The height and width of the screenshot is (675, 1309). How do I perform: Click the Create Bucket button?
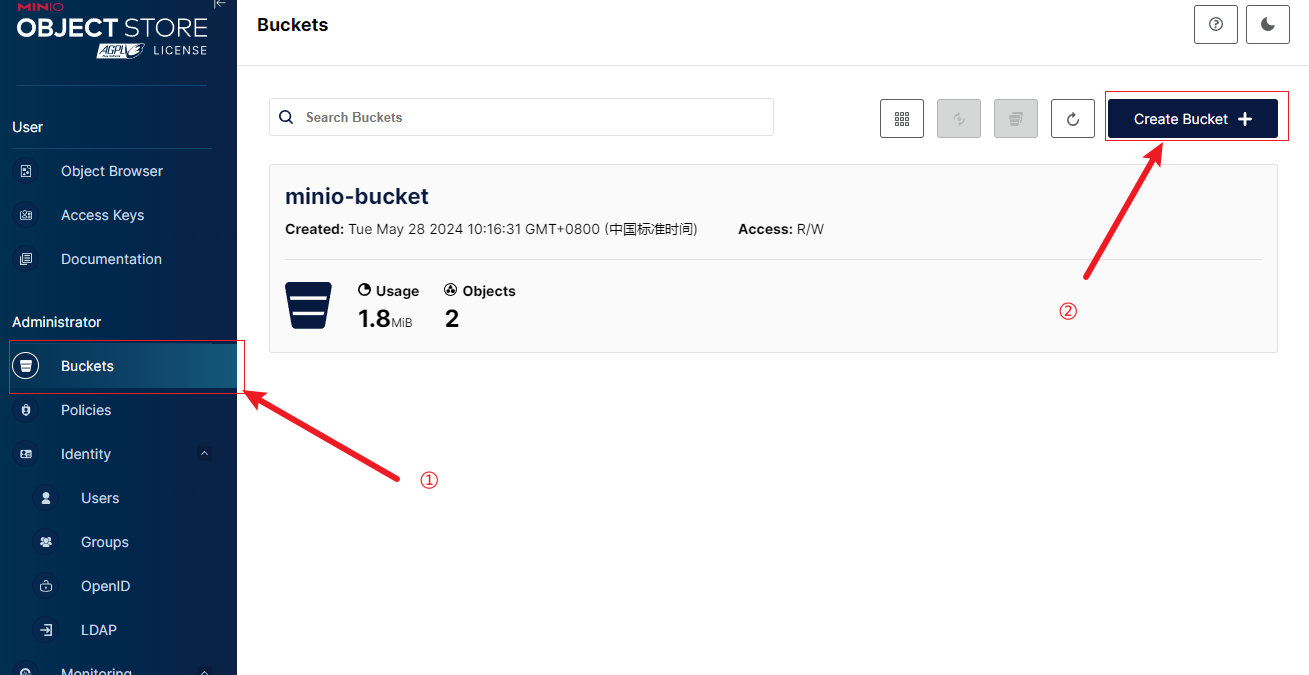click(1193, 119)
